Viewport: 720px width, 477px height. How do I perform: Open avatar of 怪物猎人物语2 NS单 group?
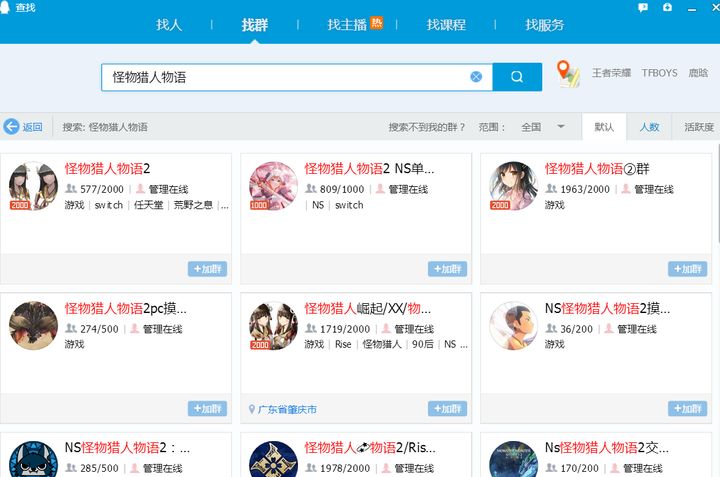click(273, 186)
